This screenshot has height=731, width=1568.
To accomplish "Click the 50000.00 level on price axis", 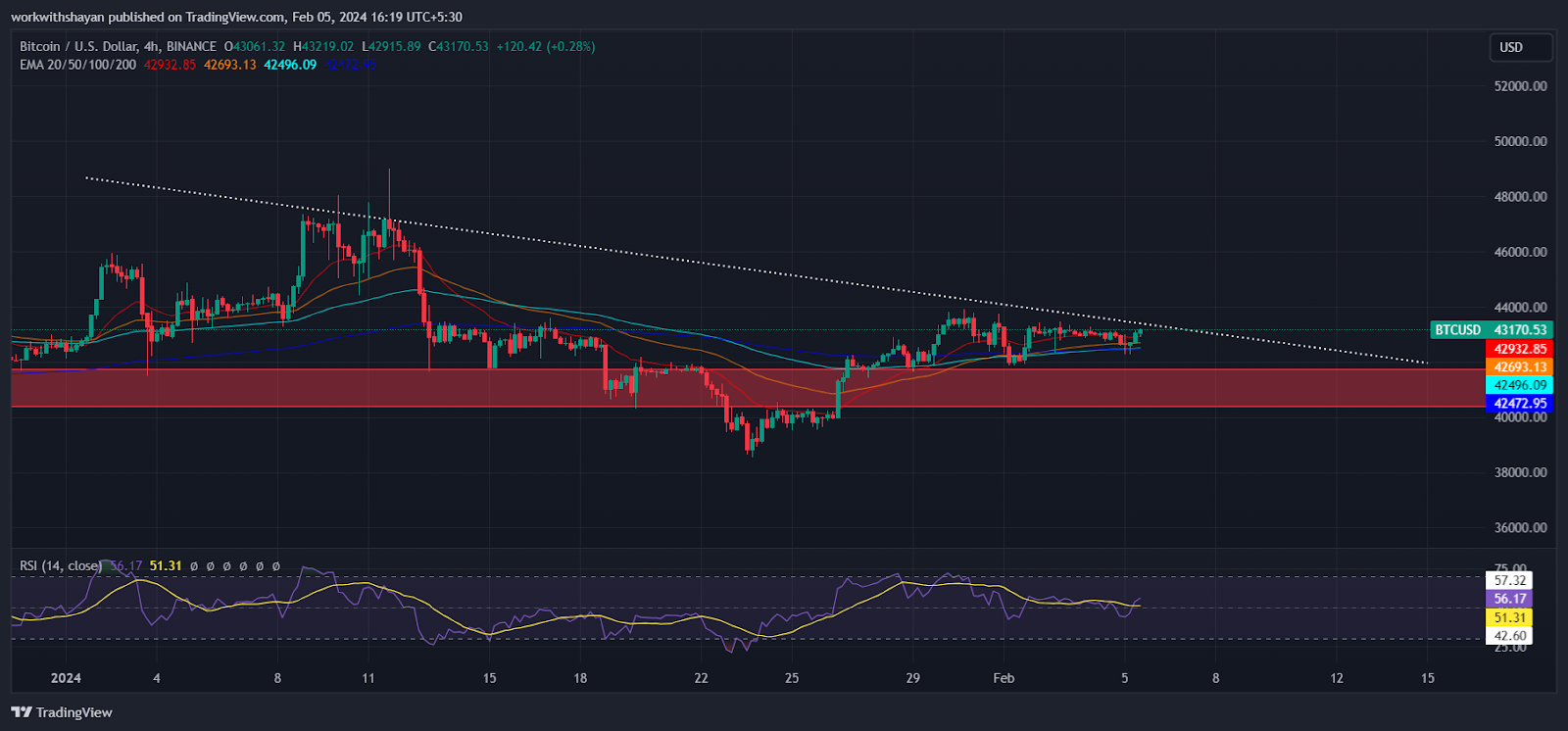I will click(1520, 141).
